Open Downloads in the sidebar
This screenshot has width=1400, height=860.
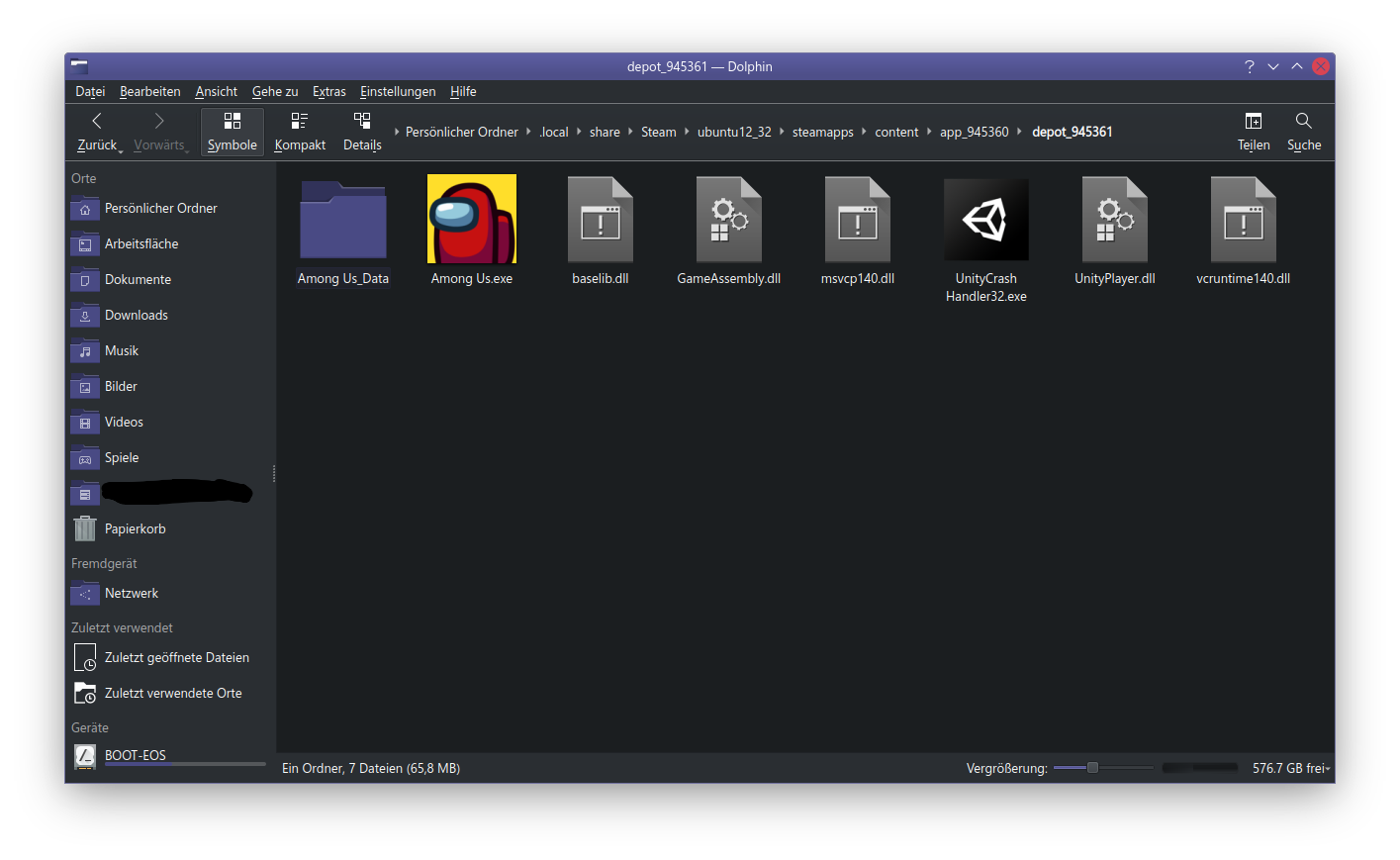point(170,316)
